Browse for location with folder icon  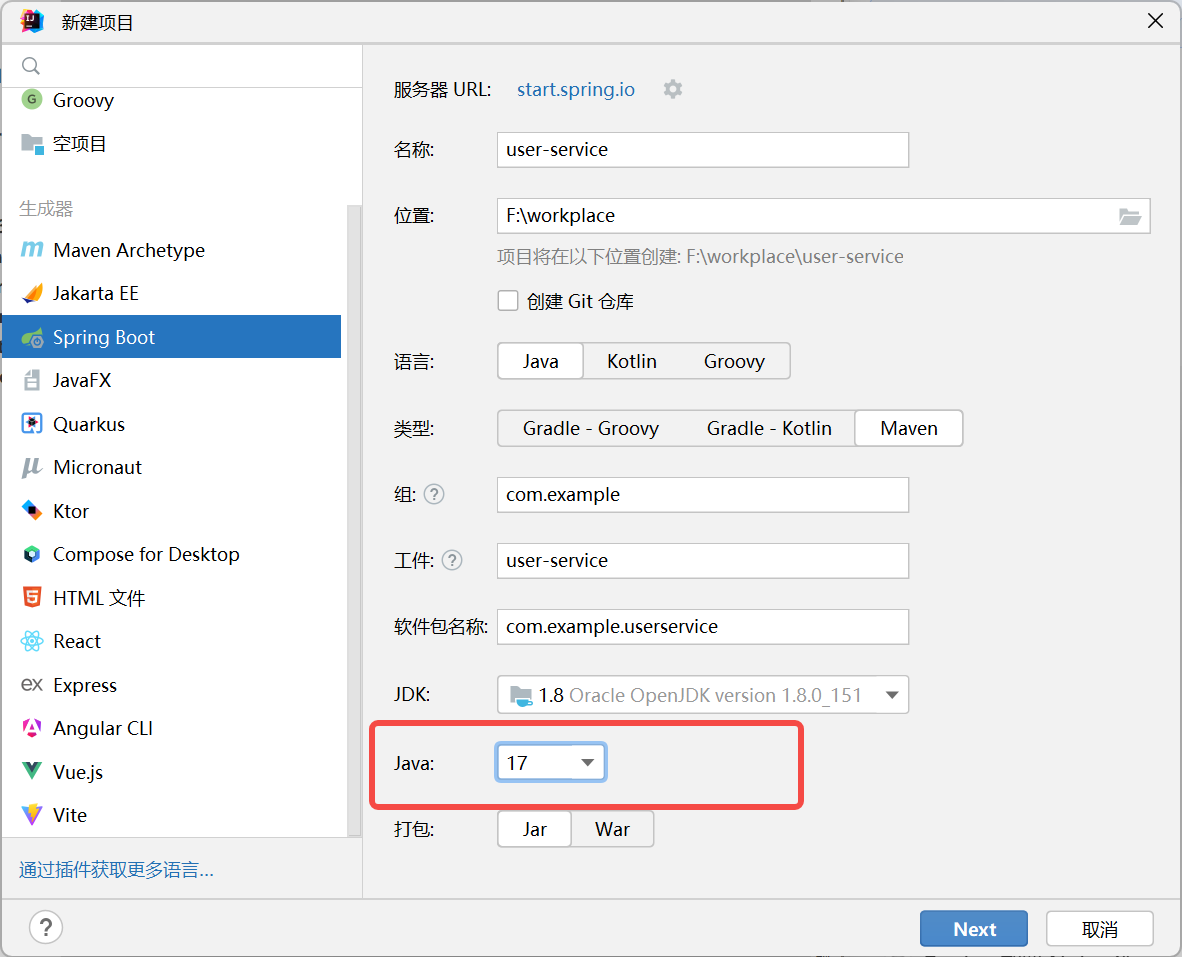coord(1129,217)
